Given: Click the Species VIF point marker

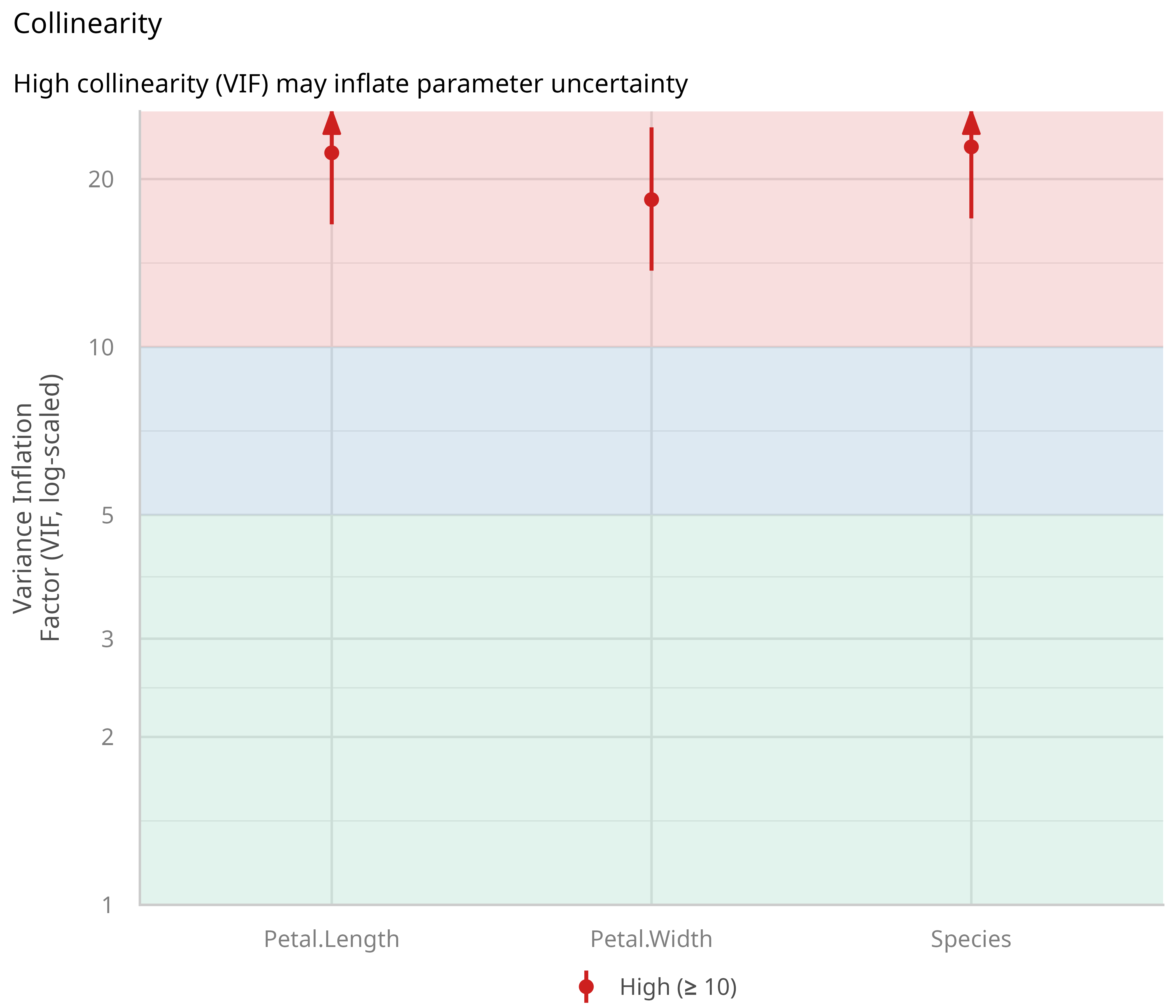Looking at the screenshot, I should (971, 147).
